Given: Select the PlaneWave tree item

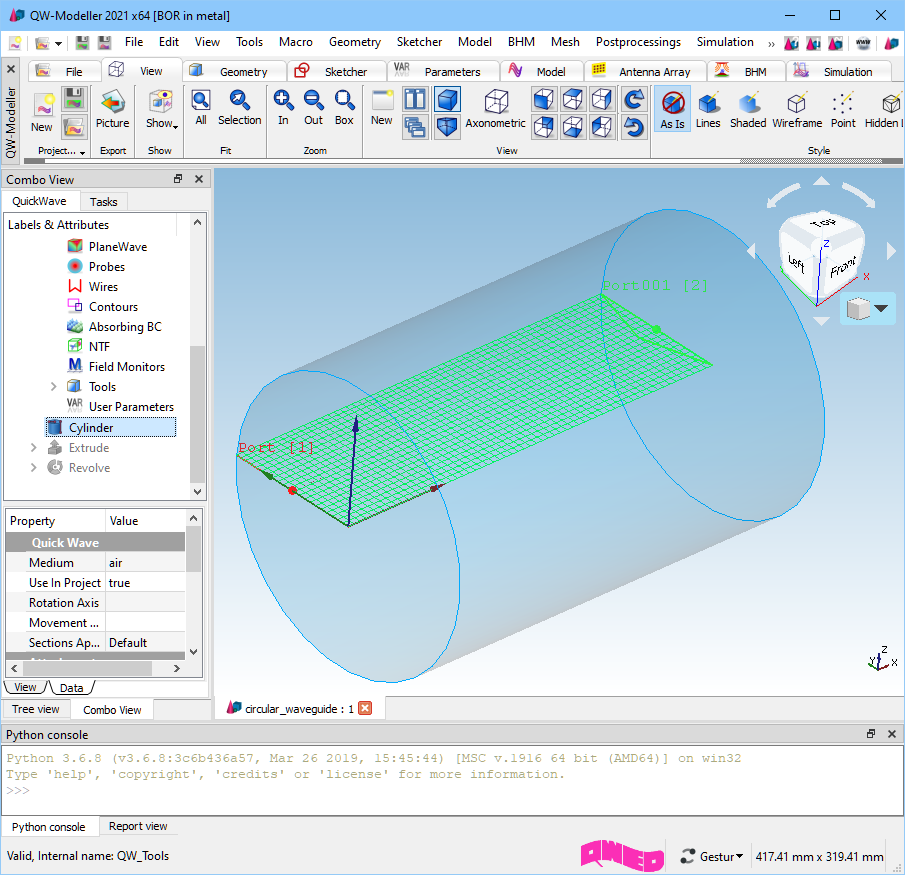Looking at the screenshot, I should click(107, 246).
